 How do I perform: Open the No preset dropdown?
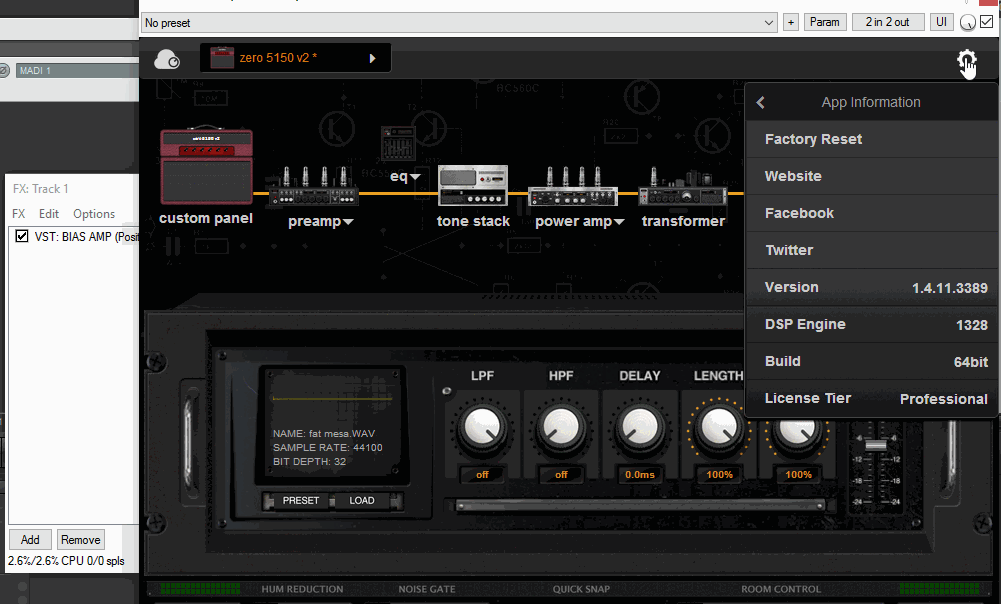pos(459,23)
